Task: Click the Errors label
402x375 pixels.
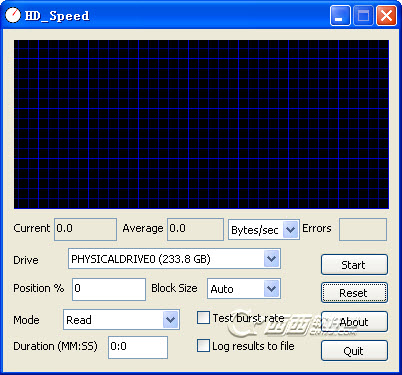Action: coord(317,228)
